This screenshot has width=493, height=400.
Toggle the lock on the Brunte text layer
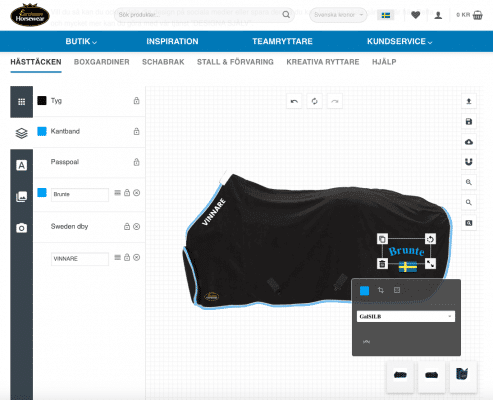pyautogui.click(x=127, y=193)
